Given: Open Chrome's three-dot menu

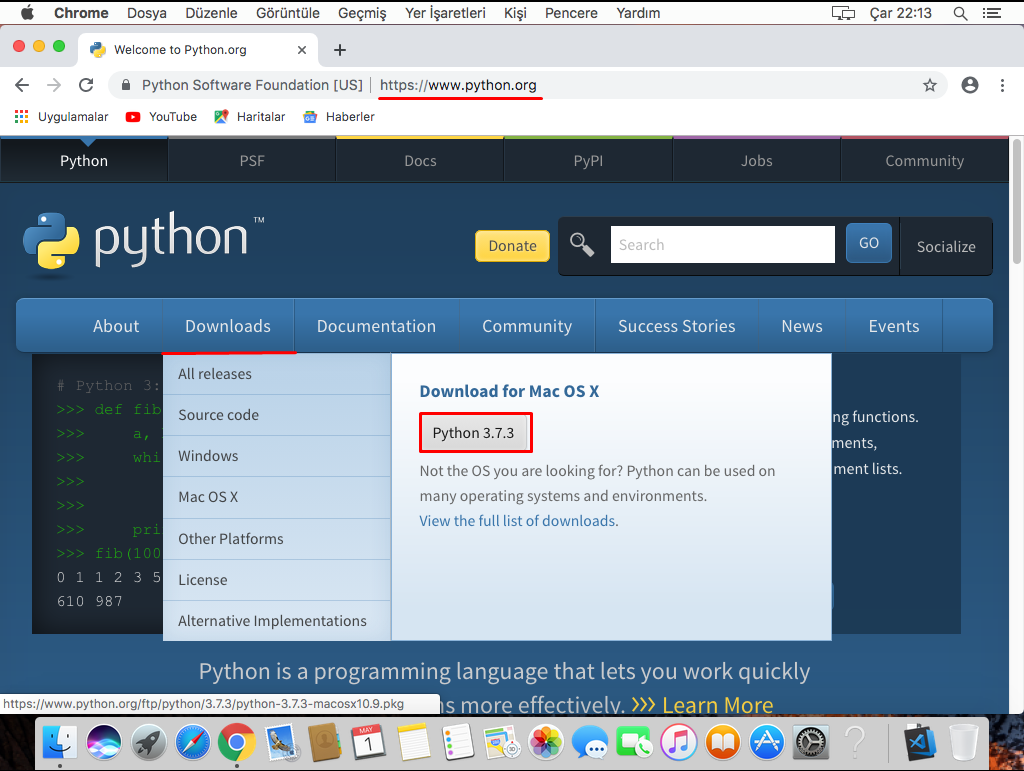Looking at the screenshot, I should coord(1003,85).
